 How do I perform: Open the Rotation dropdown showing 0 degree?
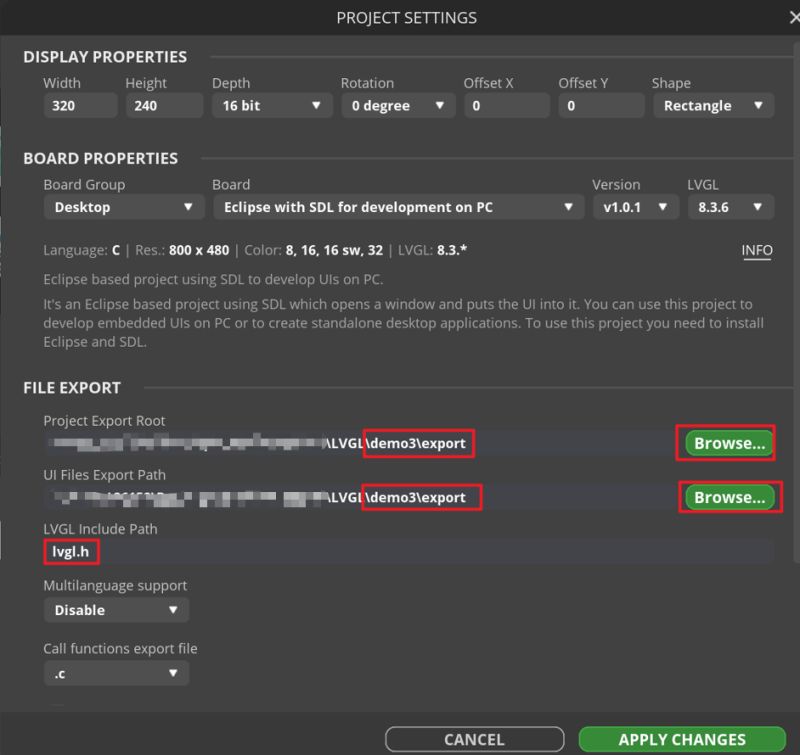(x=397, y=105)
